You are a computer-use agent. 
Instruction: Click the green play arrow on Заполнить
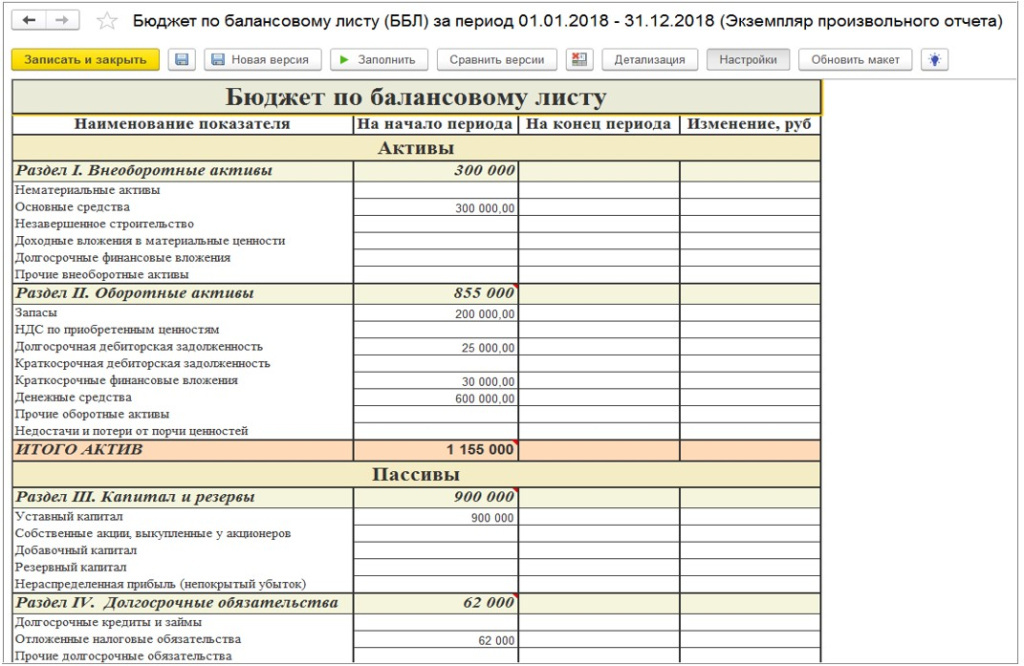click(344, 59)
